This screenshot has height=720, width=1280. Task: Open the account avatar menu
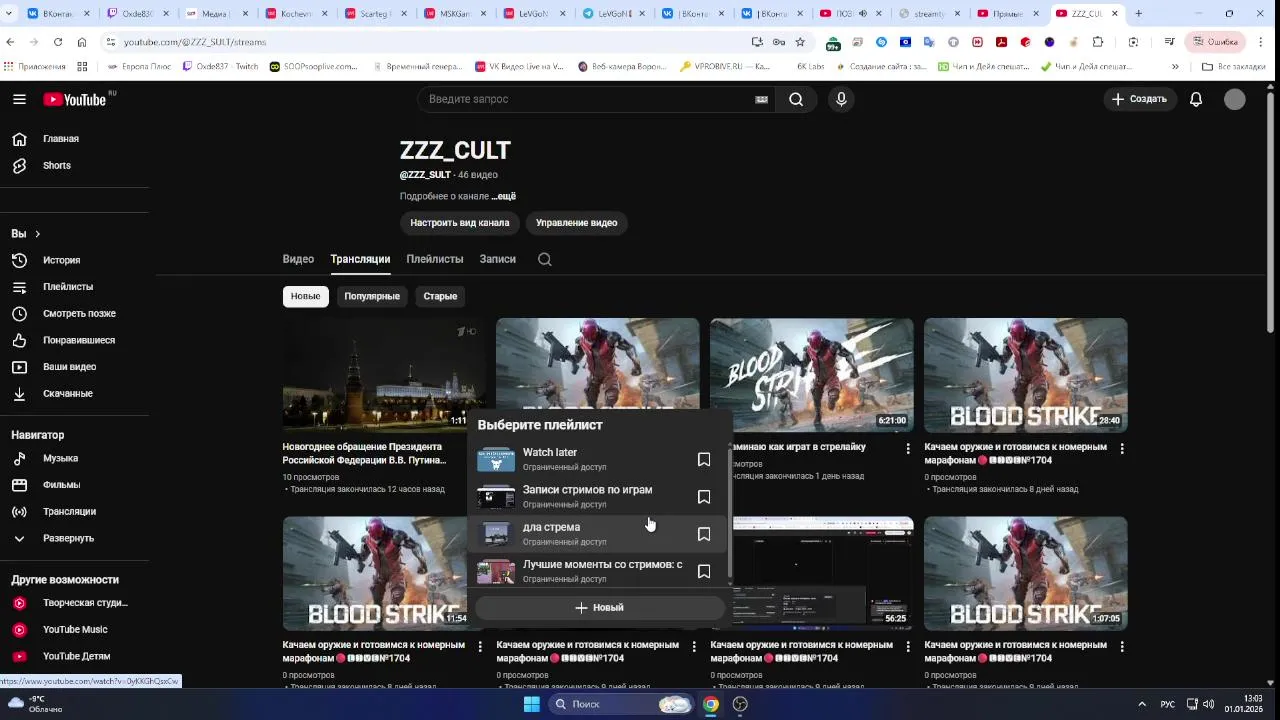[1235, 99]
